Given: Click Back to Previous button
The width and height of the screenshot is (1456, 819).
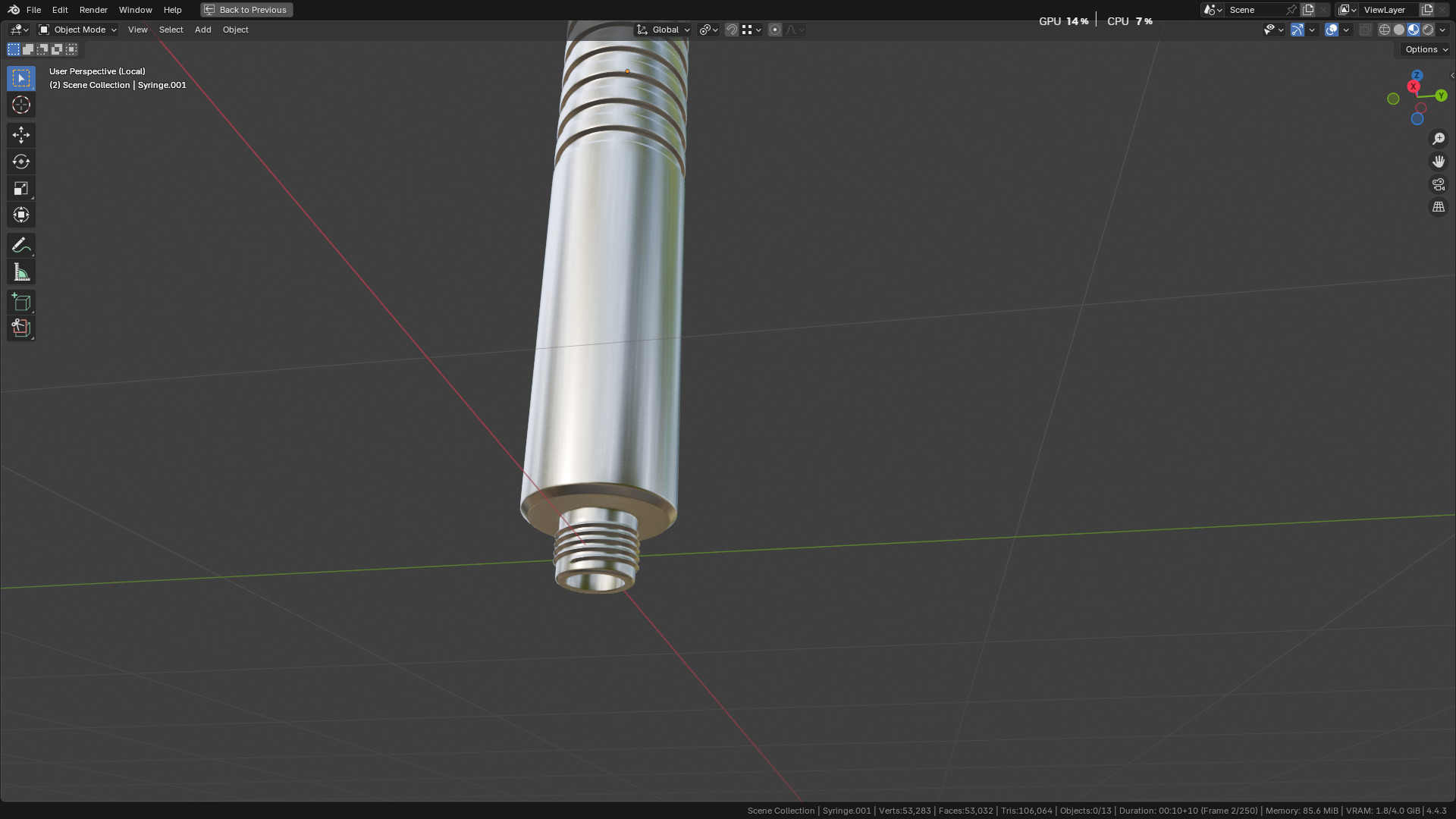Looking at the screenshot, I should point(246,10).
